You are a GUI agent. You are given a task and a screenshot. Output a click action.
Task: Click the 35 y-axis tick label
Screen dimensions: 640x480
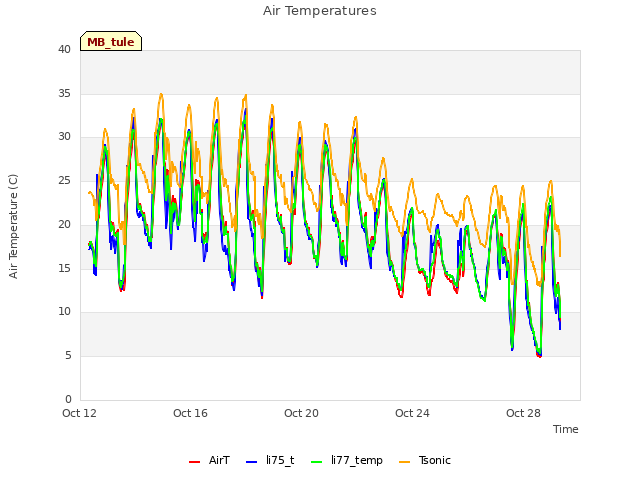coord(64,93)
